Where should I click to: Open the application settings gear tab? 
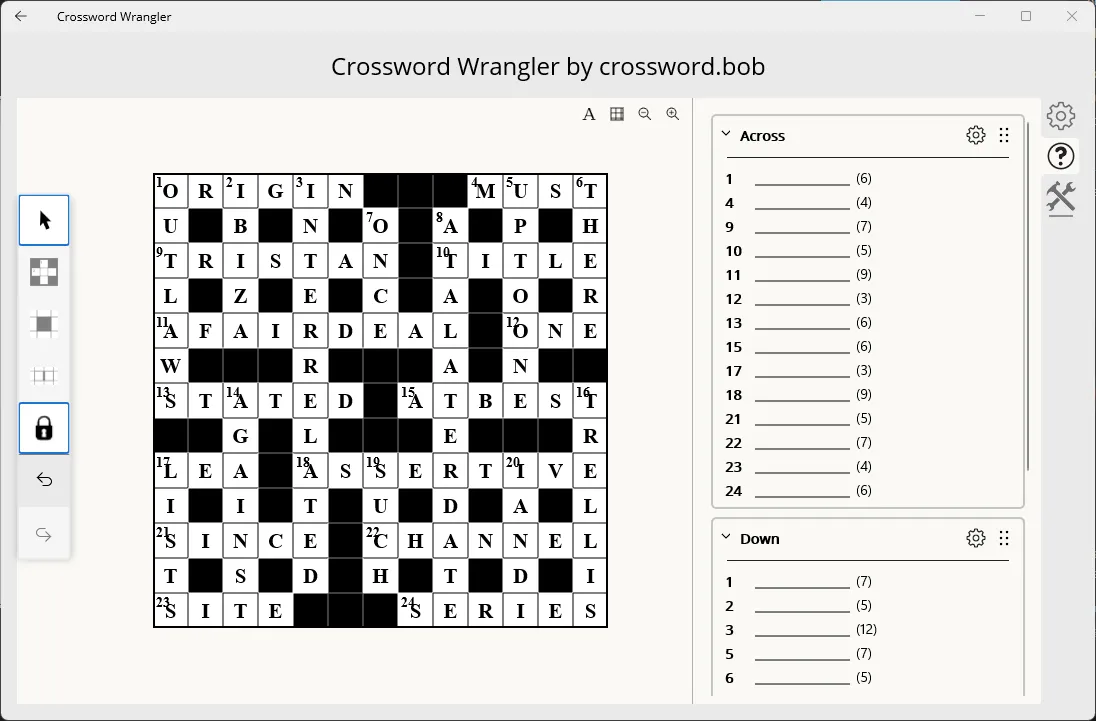pyautogui.click(x=1060, y=116)
